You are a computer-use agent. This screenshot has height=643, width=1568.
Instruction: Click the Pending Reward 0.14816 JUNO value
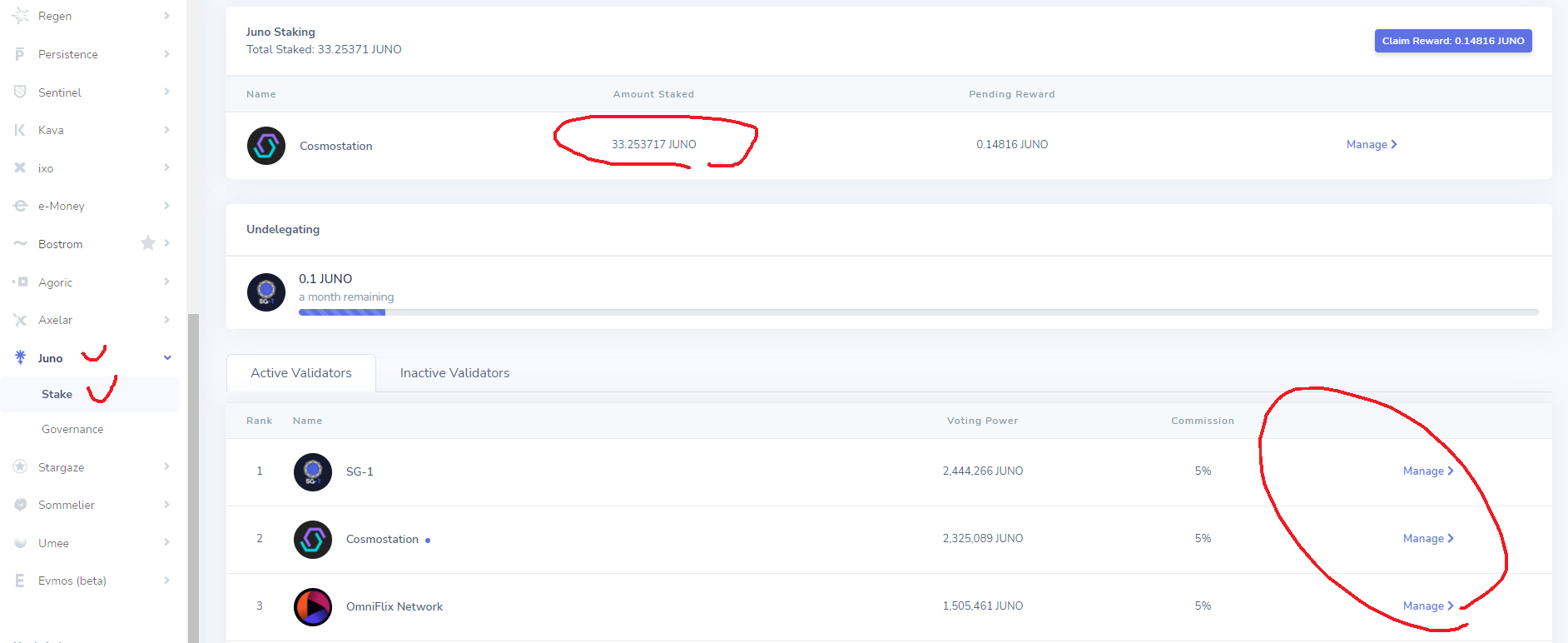click(1012, 144)
